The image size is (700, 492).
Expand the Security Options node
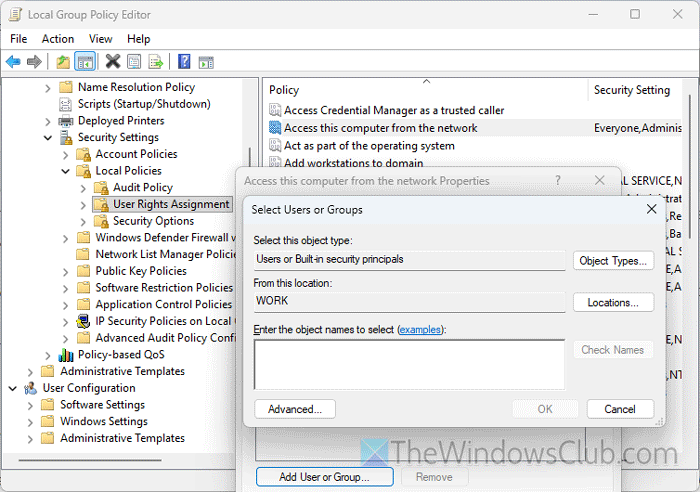[x=83, y=222]
